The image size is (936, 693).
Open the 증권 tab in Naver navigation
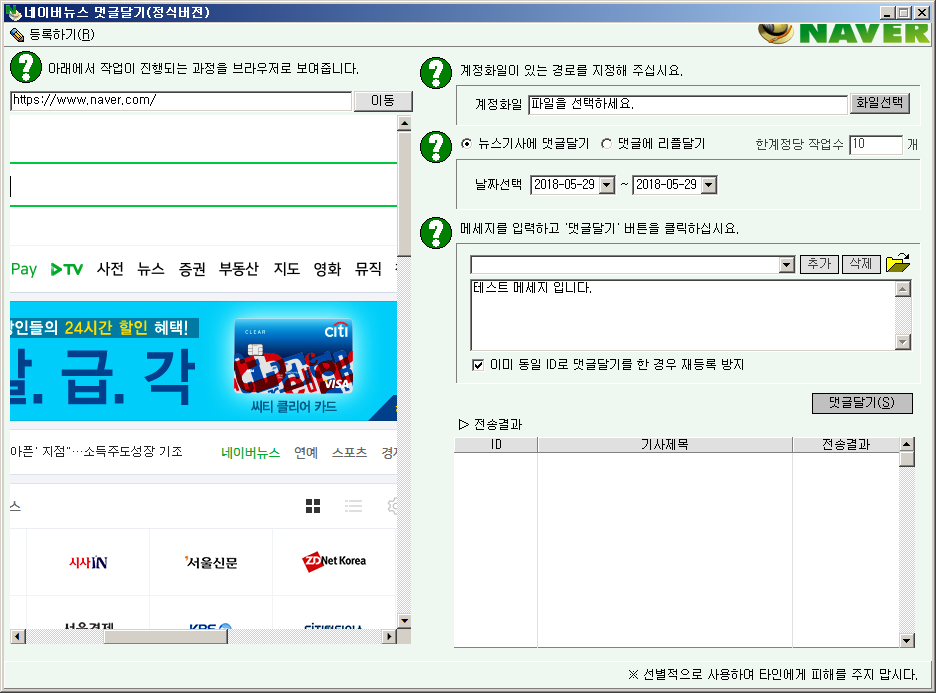click(x=192, y=269)
